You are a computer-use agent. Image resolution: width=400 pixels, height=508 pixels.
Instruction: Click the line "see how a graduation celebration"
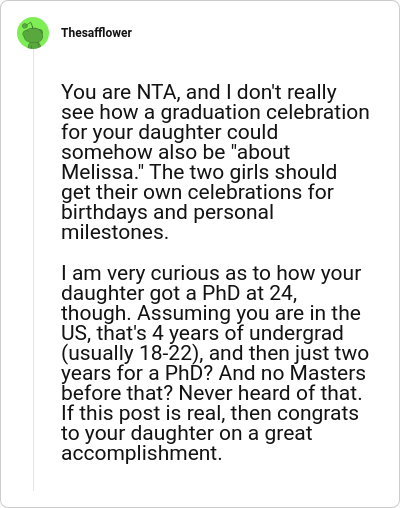(215, 112)
